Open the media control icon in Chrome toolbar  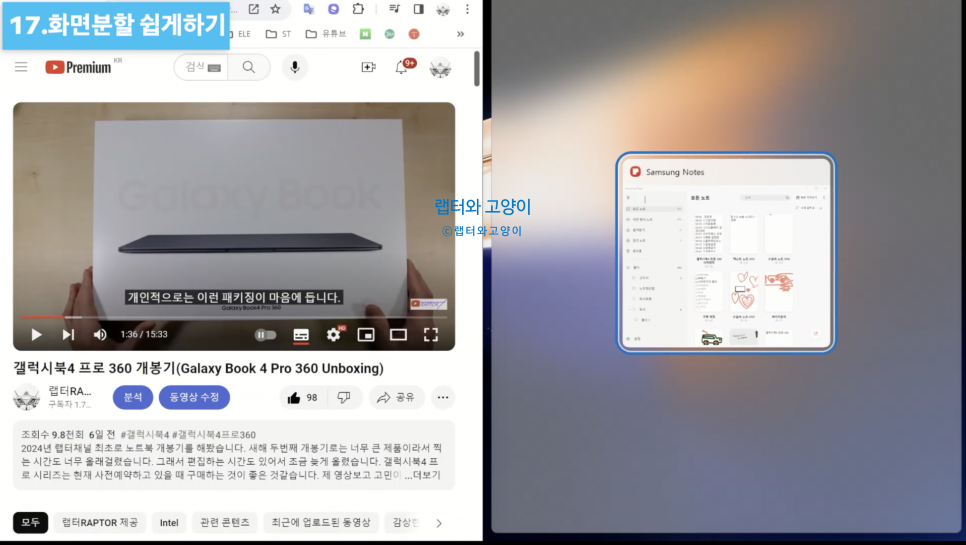click(394, 9)
